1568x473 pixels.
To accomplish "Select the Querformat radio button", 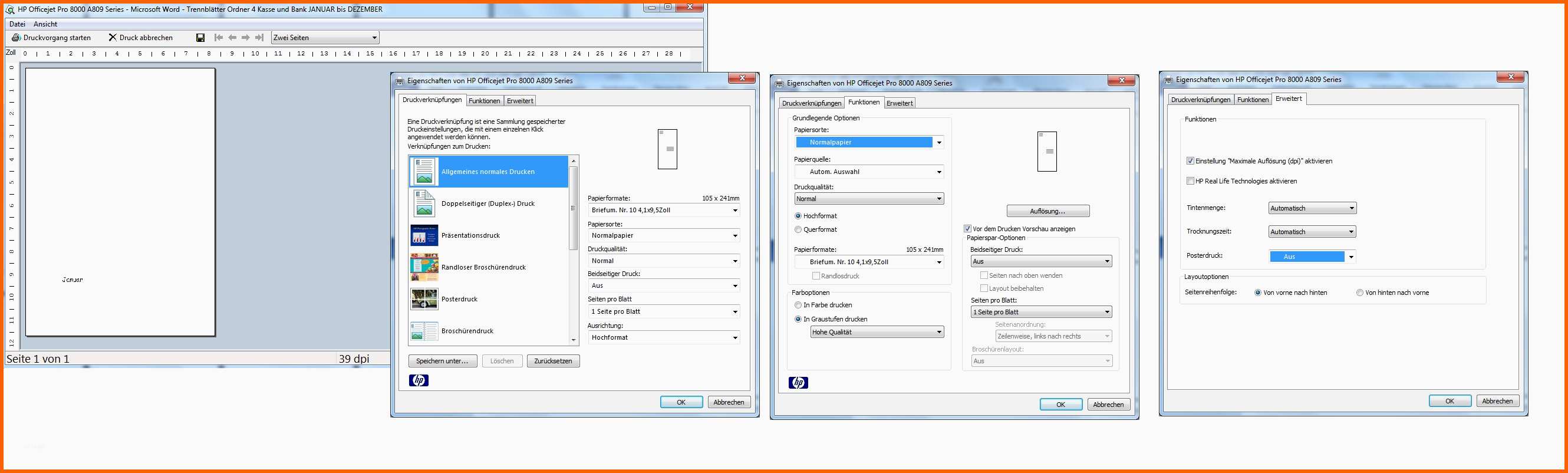I will tap(798, 229).
